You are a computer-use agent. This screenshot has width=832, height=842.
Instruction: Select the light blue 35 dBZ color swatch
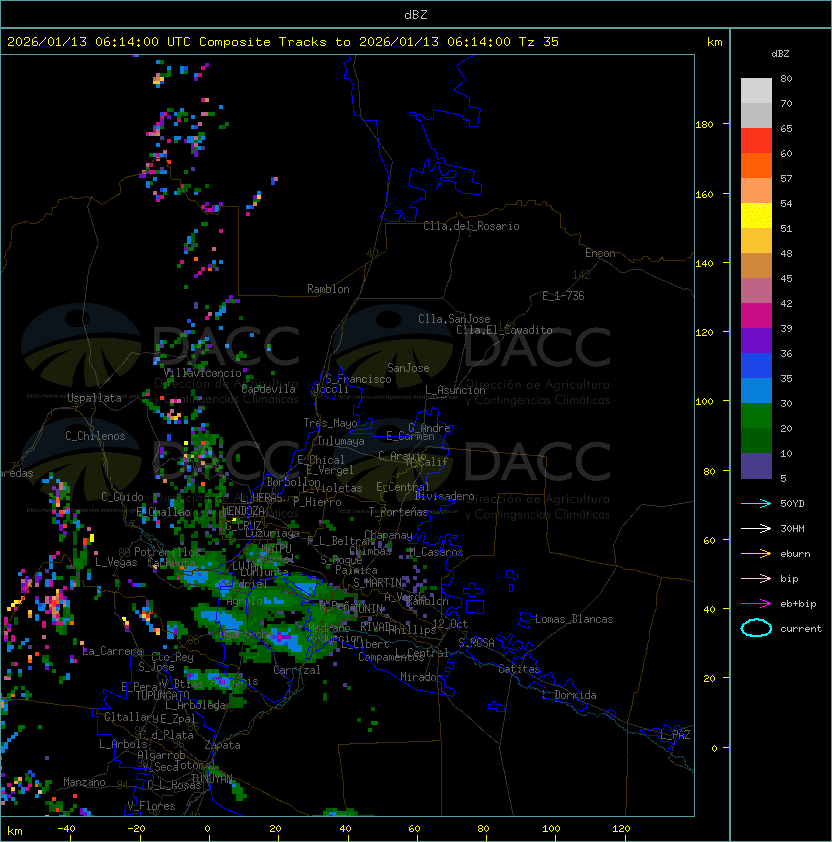[x=756, y=391]
